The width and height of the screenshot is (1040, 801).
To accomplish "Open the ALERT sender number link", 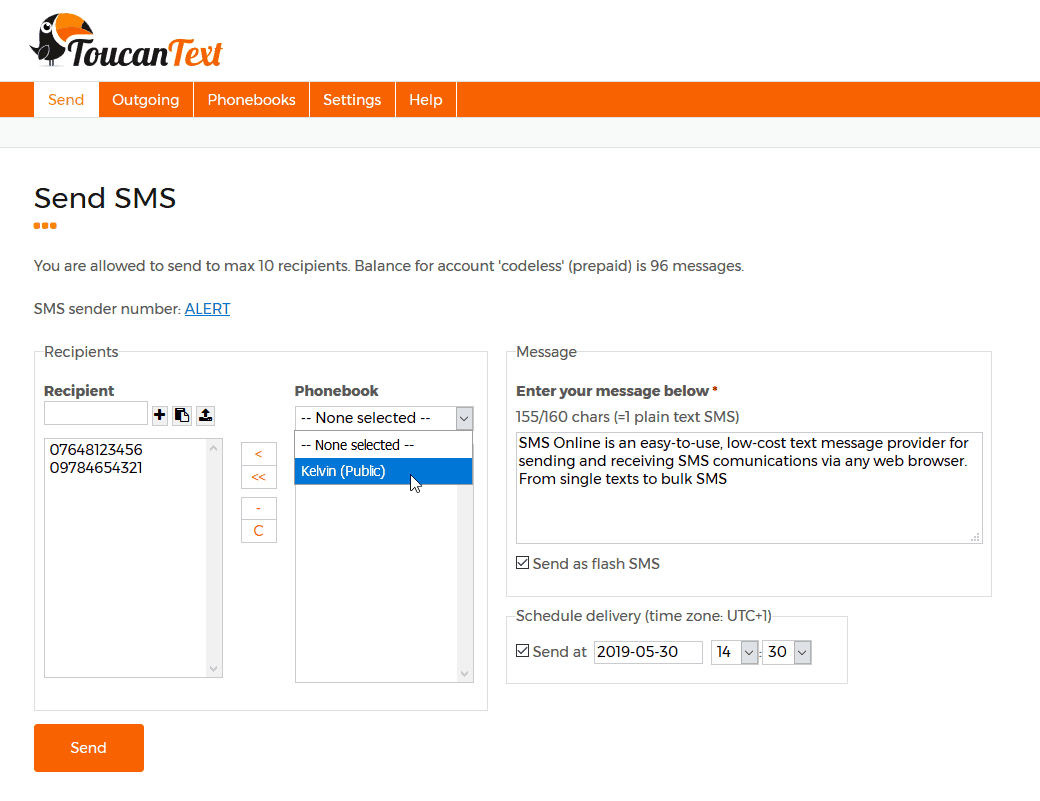I will [207, 309].
